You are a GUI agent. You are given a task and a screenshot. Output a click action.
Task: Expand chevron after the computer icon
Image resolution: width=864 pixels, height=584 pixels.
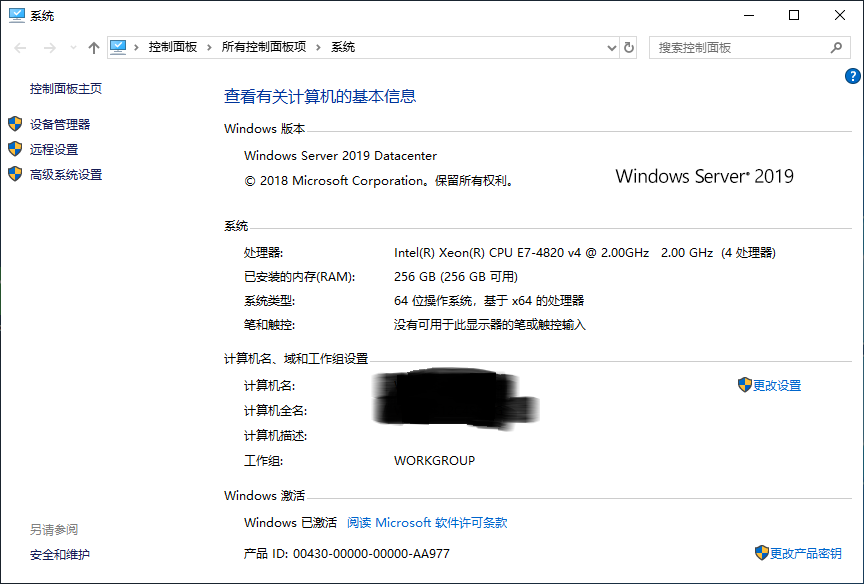[x=136, y=47]
